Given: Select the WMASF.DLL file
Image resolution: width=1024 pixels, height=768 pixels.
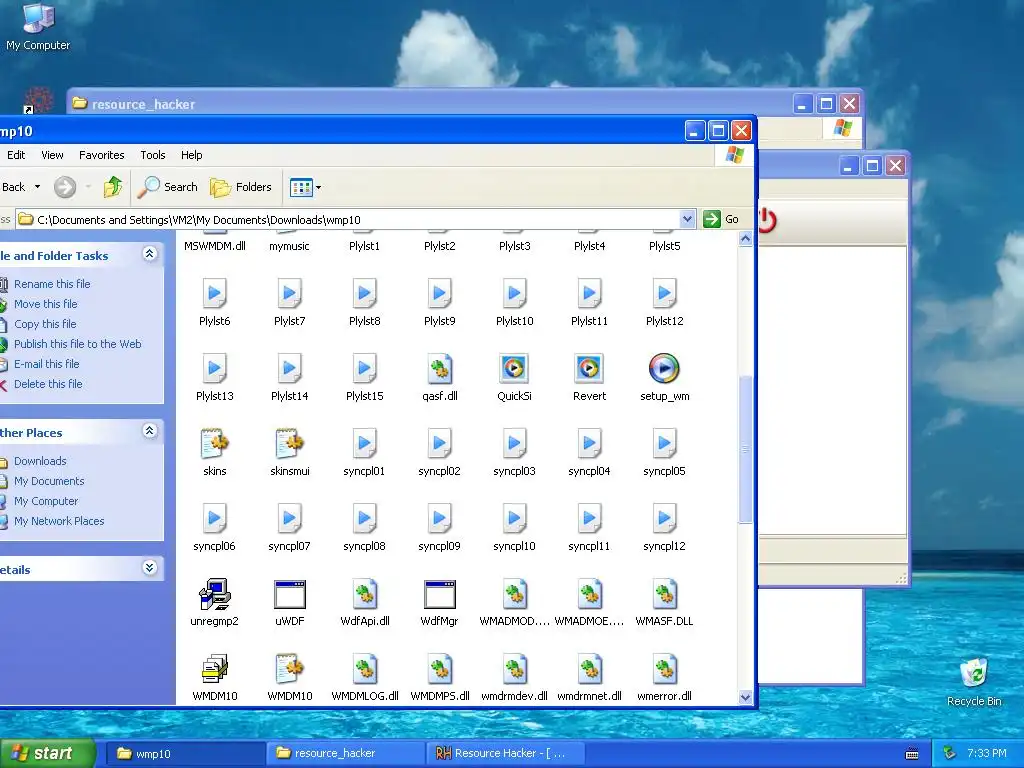Looking at the screenshot, I should 664,594.
